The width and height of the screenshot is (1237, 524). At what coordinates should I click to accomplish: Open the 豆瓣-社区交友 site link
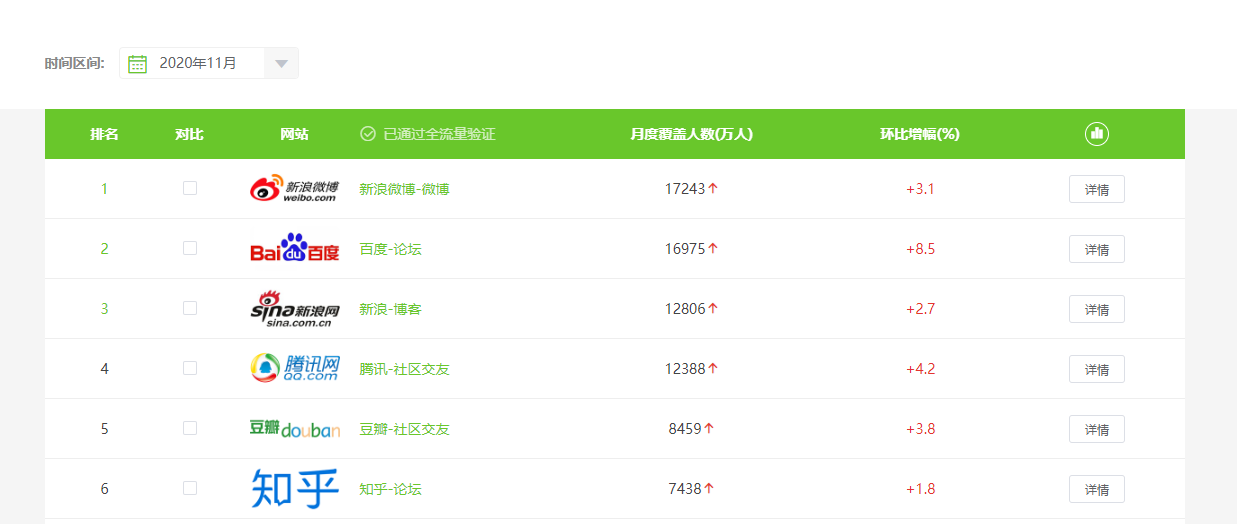point(404,429)
